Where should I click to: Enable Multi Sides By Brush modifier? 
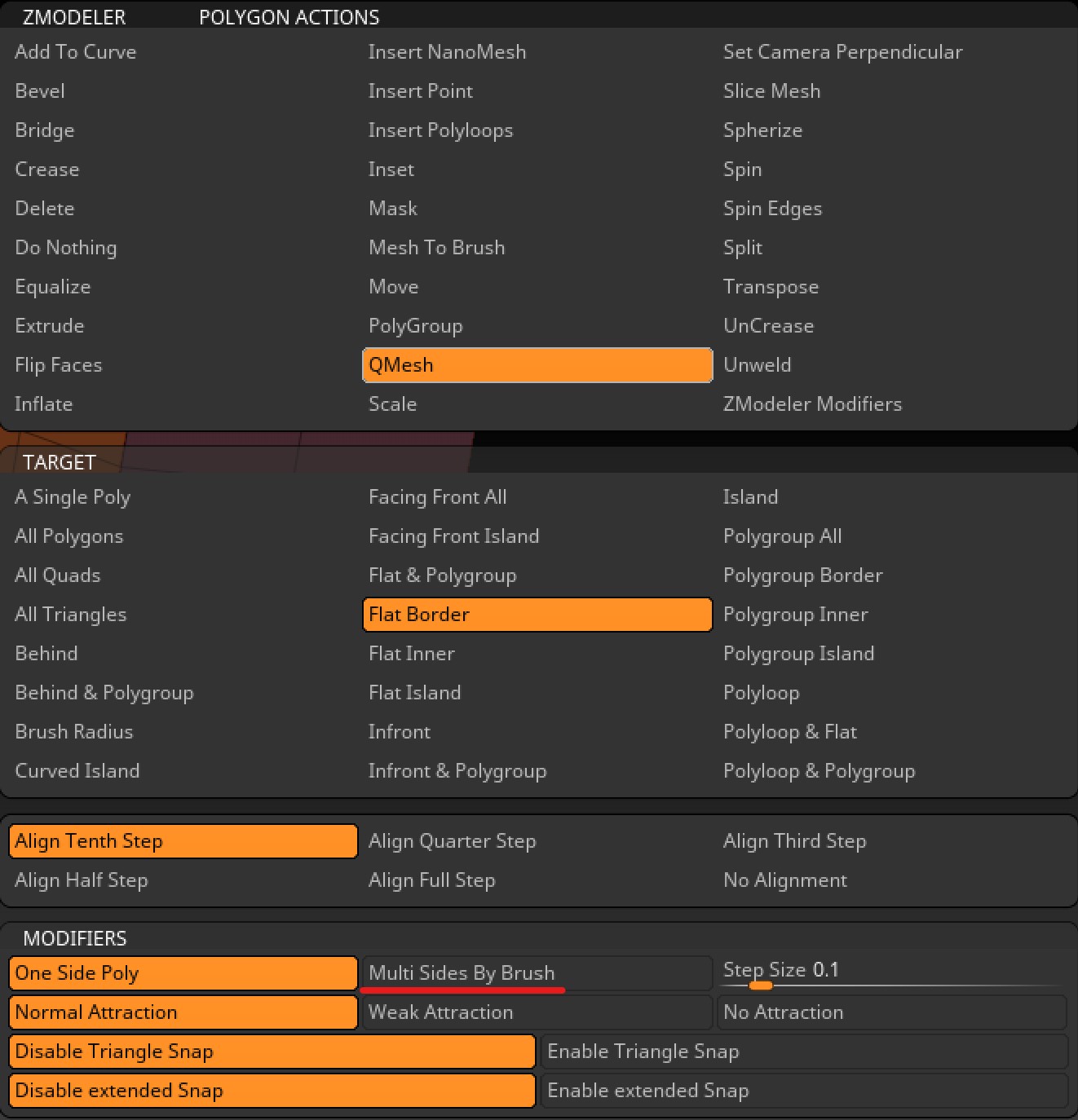[x=537, y=972]
